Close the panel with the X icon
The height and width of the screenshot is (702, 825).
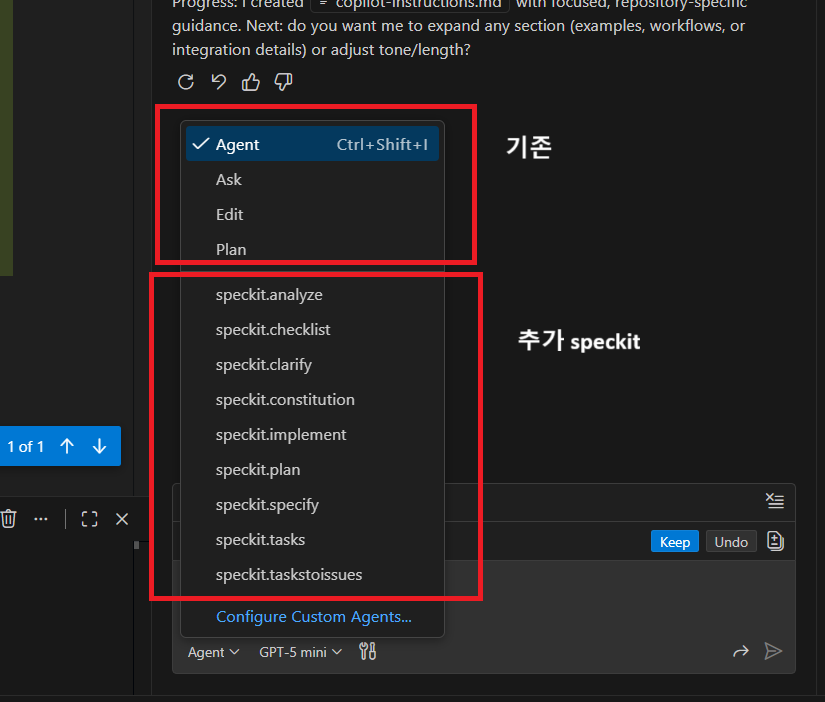(122, 519)
